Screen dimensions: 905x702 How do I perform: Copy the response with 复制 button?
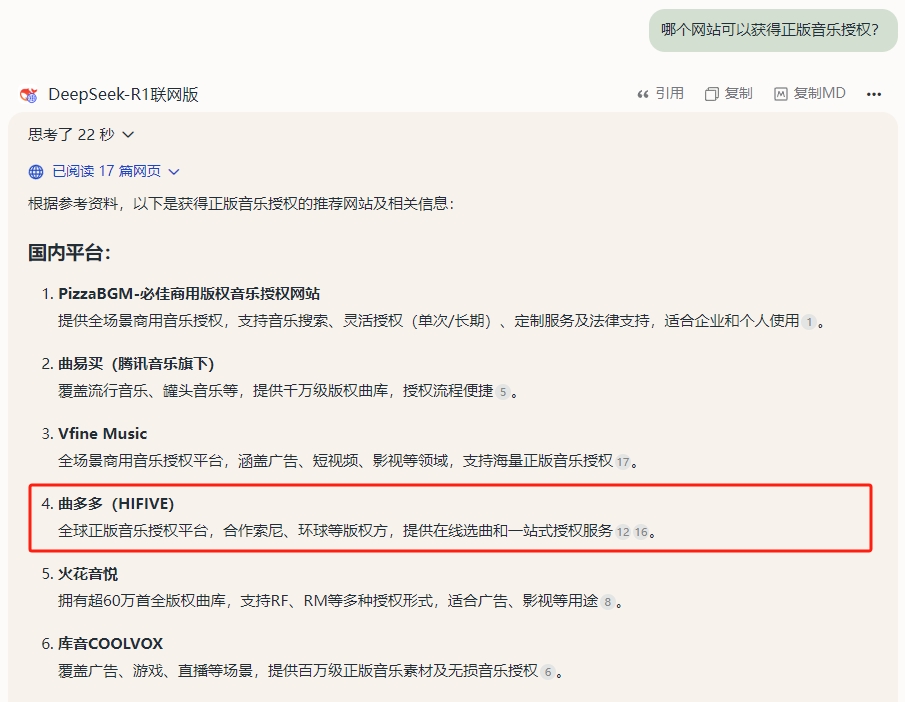point(728,94)
